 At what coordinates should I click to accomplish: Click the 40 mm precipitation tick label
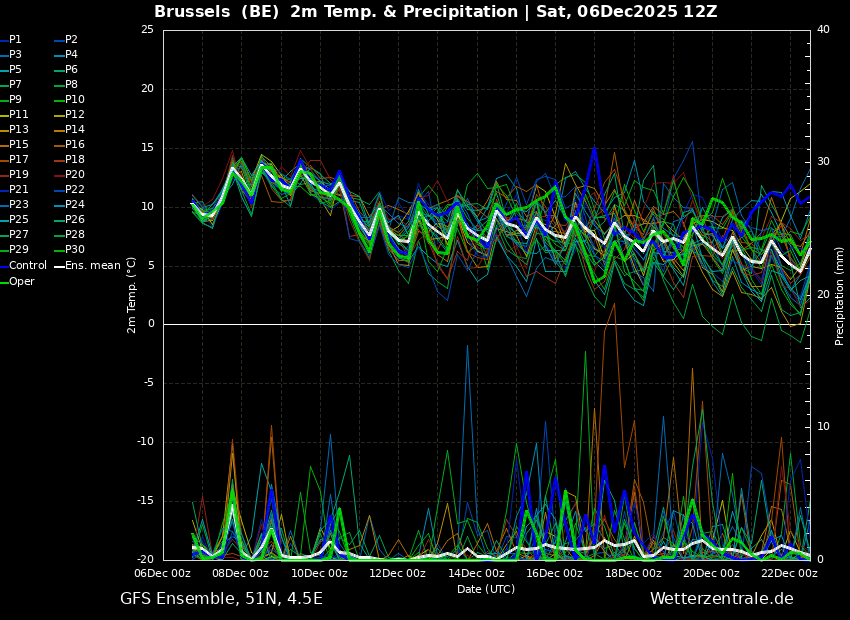[823, 29]
